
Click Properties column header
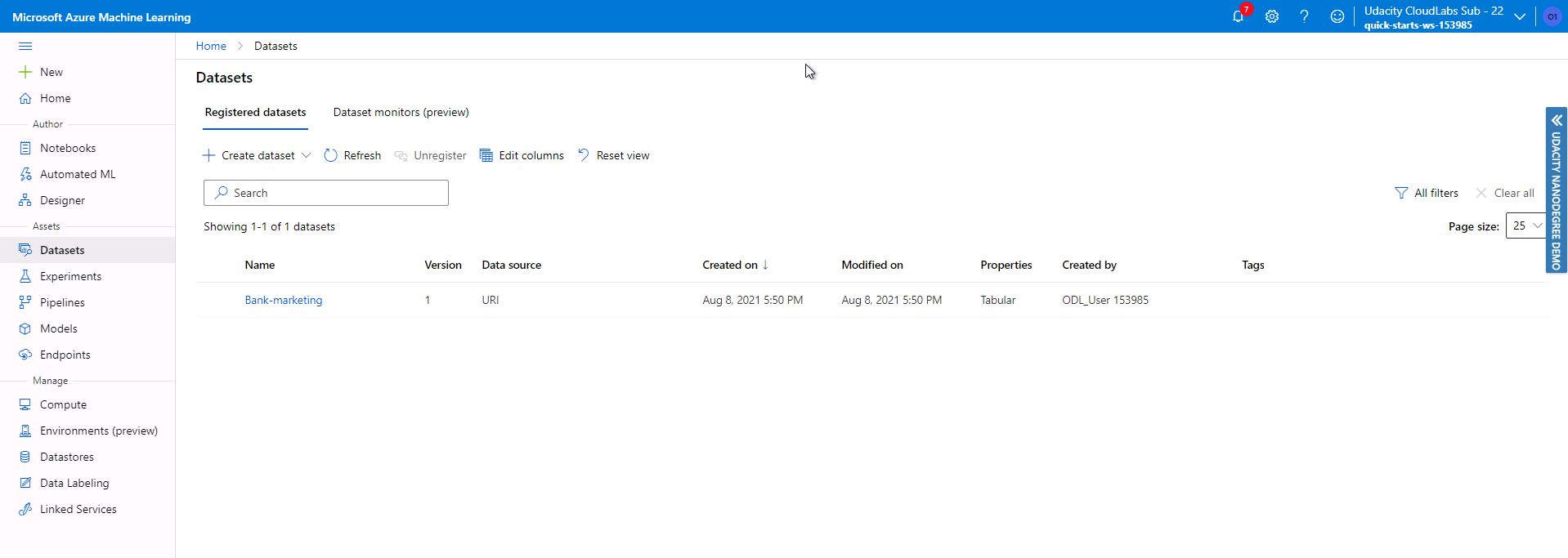[1006, 265]
